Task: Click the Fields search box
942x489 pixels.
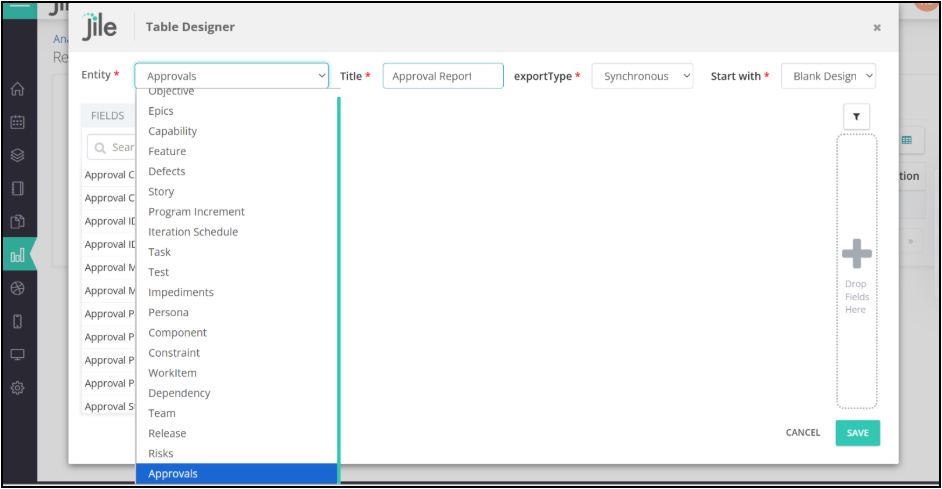Action: click(112, 148)
